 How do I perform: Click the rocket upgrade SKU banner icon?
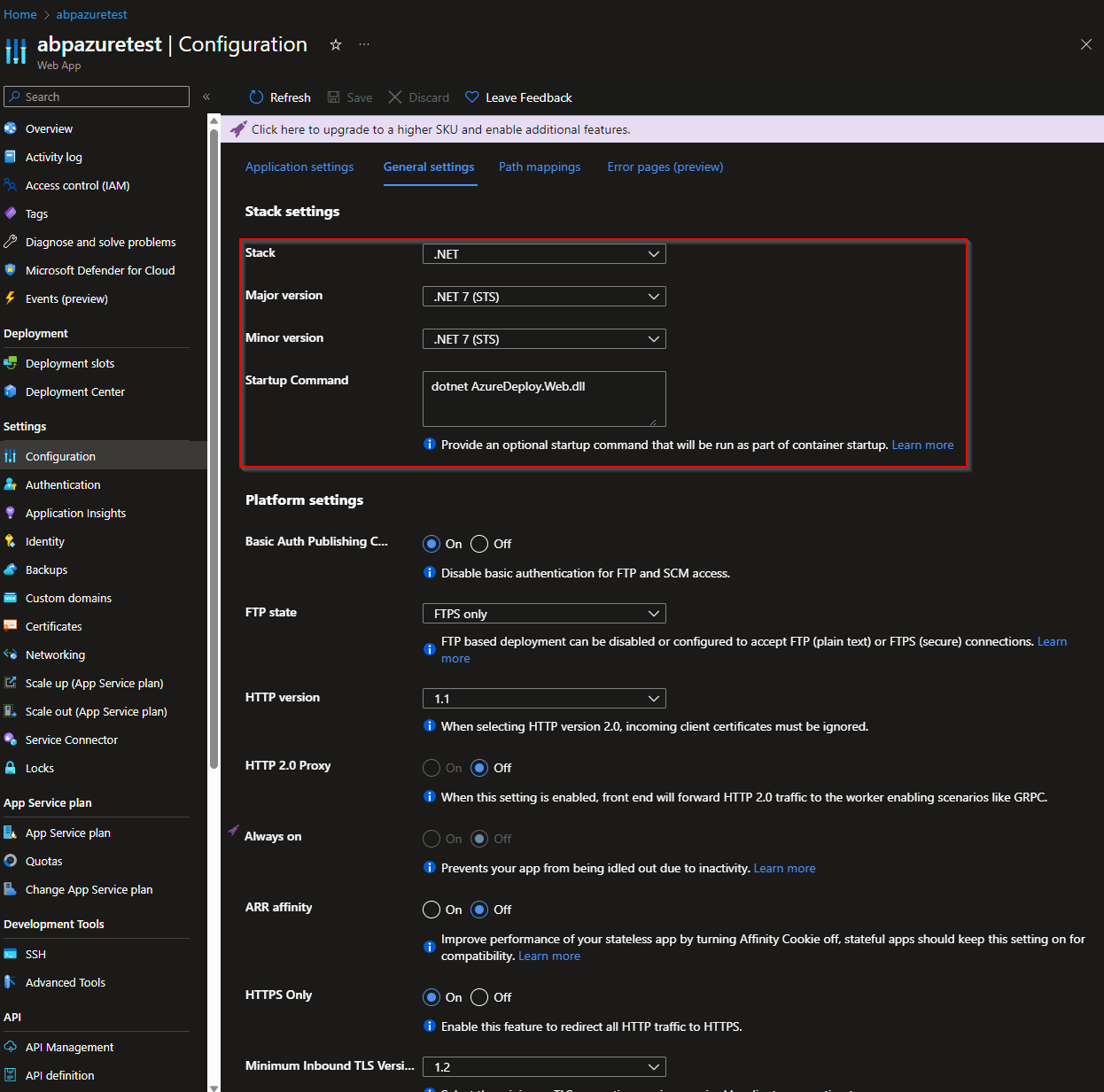[x=238, y=129]
